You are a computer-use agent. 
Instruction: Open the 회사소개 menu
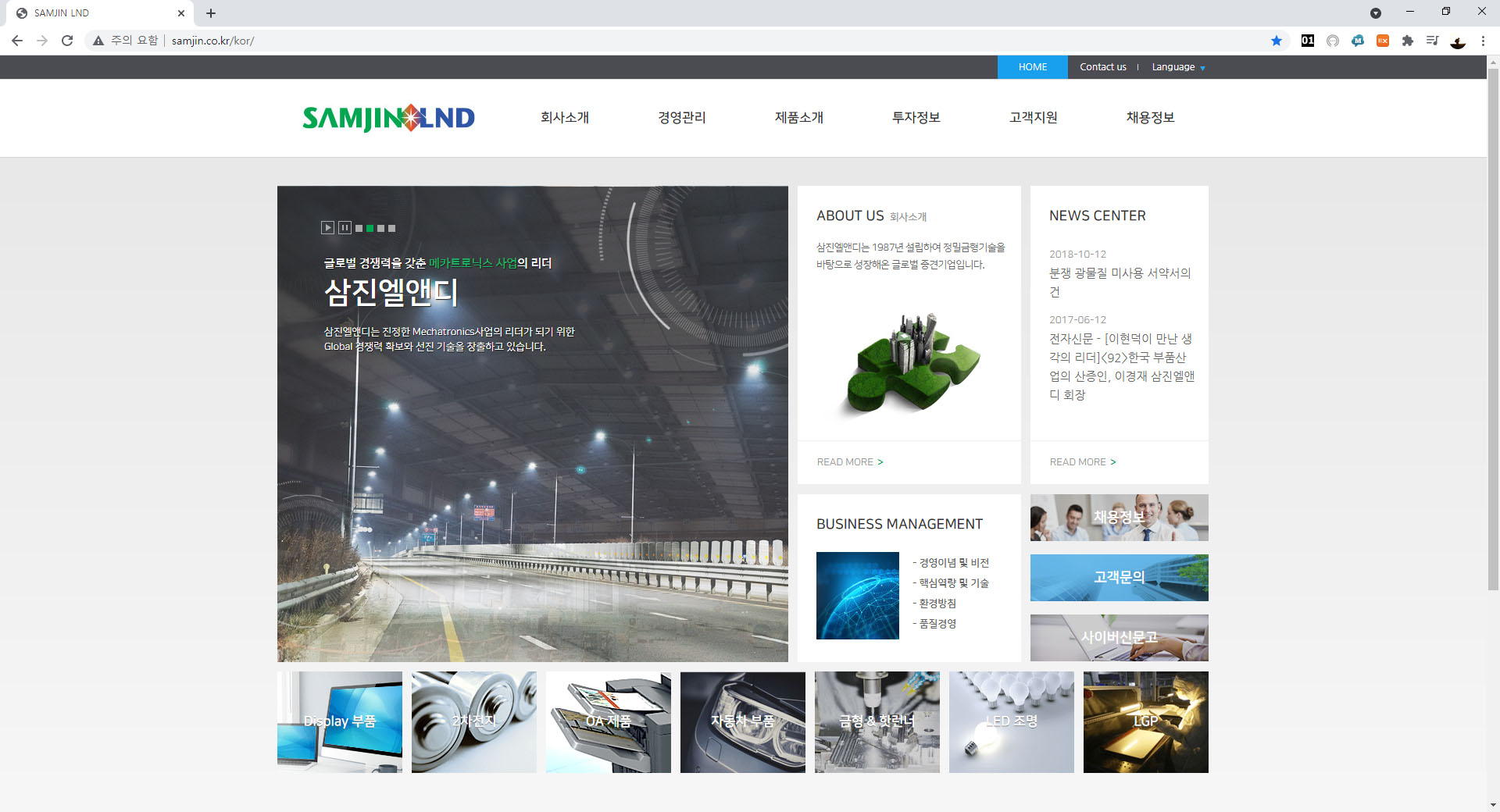[x=565, y=117]
